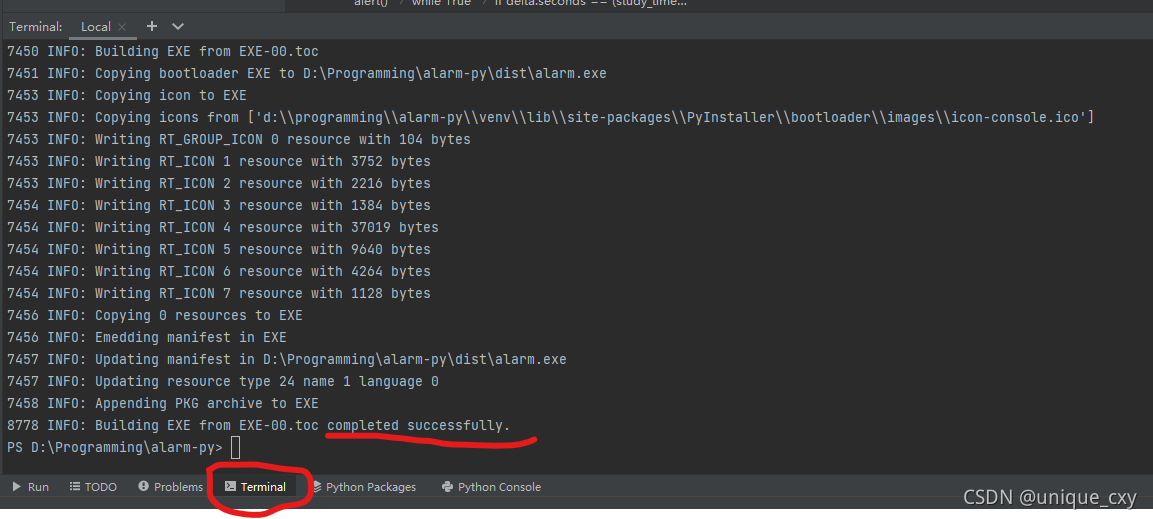Click the TODO list icon

[x=74, y=487]
